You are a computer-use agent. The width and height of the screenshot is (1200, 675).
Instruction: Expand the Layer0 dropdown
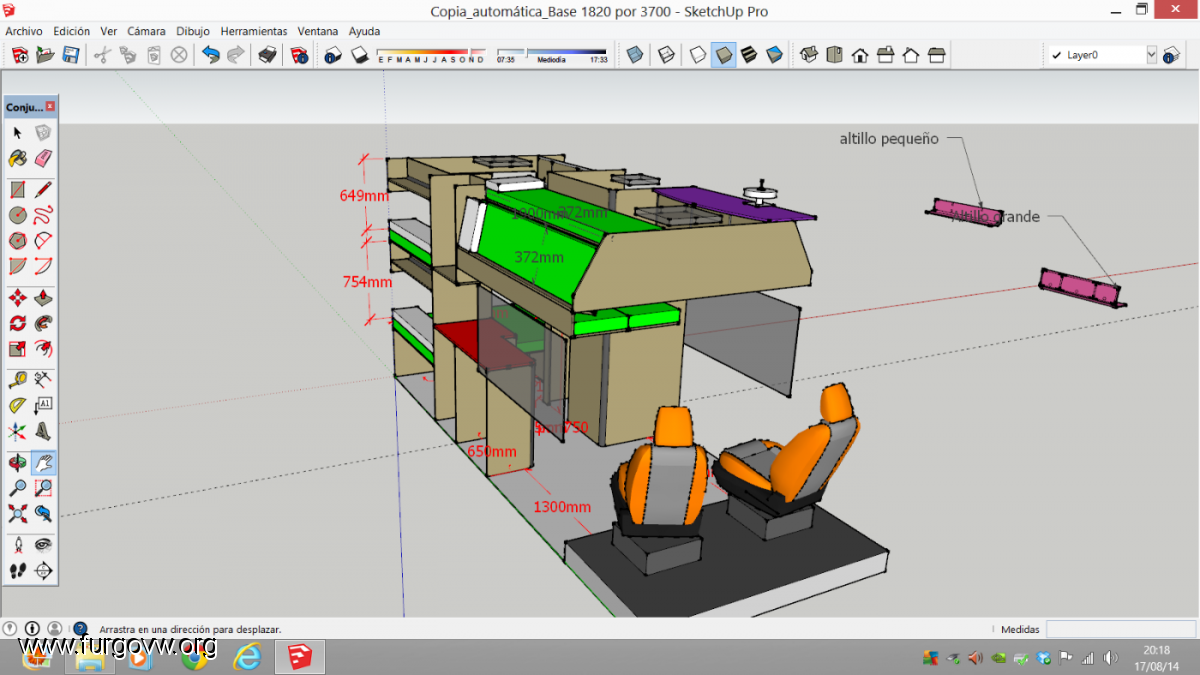tap(1151, 55)
